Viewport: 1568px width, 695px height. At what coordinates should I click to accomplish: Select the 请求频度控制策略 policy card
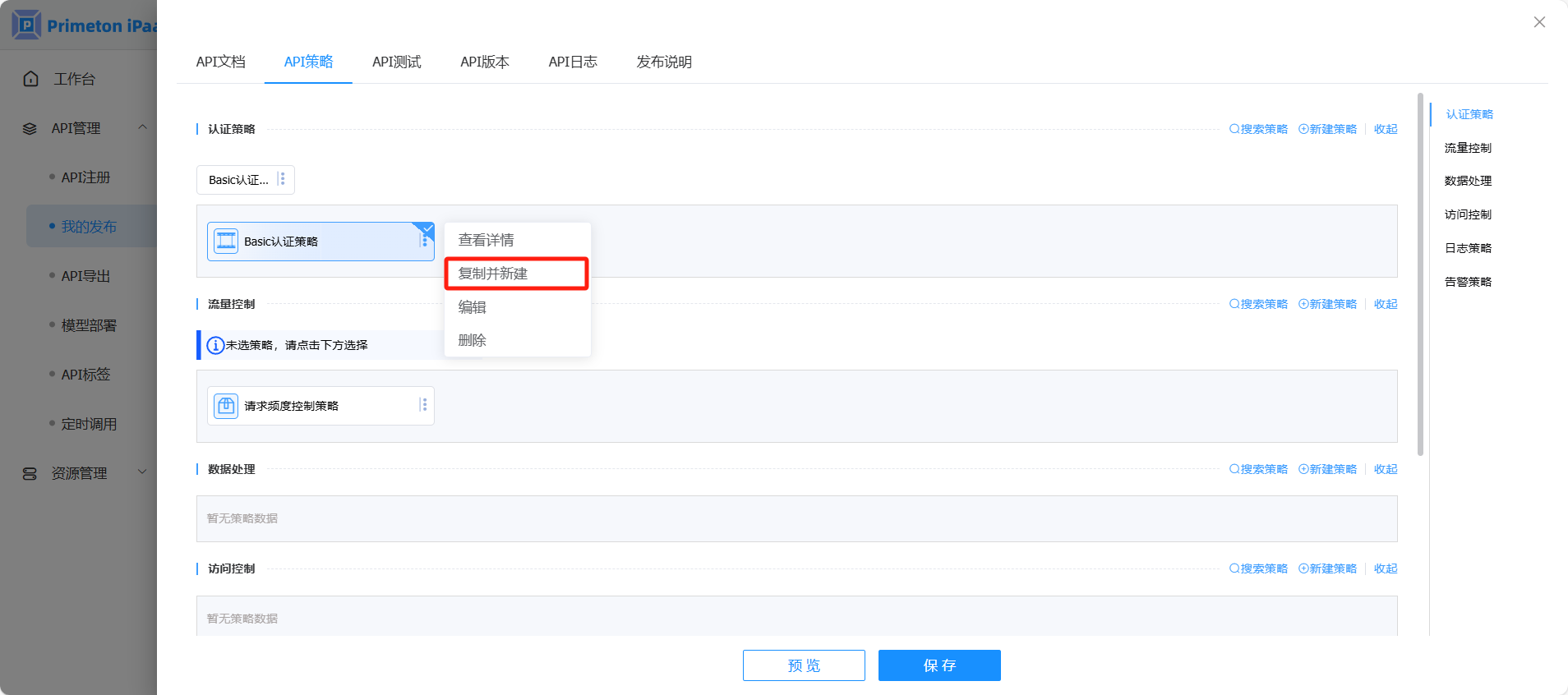tap(321, 406)
